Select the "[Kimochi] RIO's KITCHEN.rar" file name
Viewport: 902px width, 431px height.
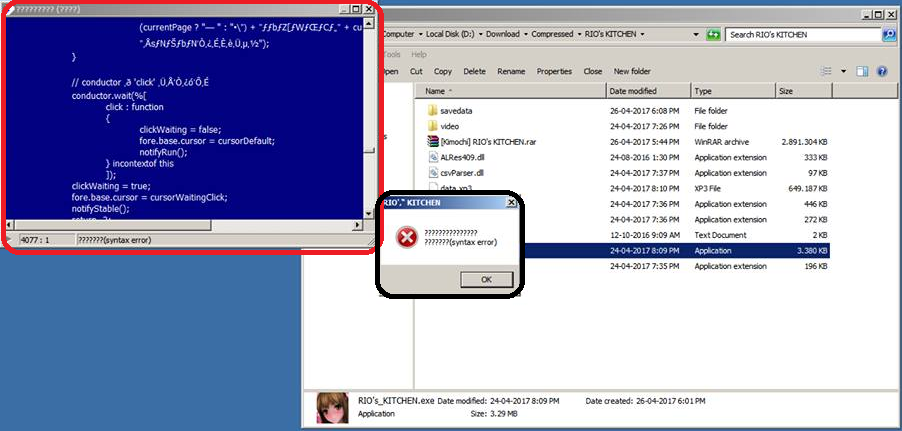tap(488, 142)
